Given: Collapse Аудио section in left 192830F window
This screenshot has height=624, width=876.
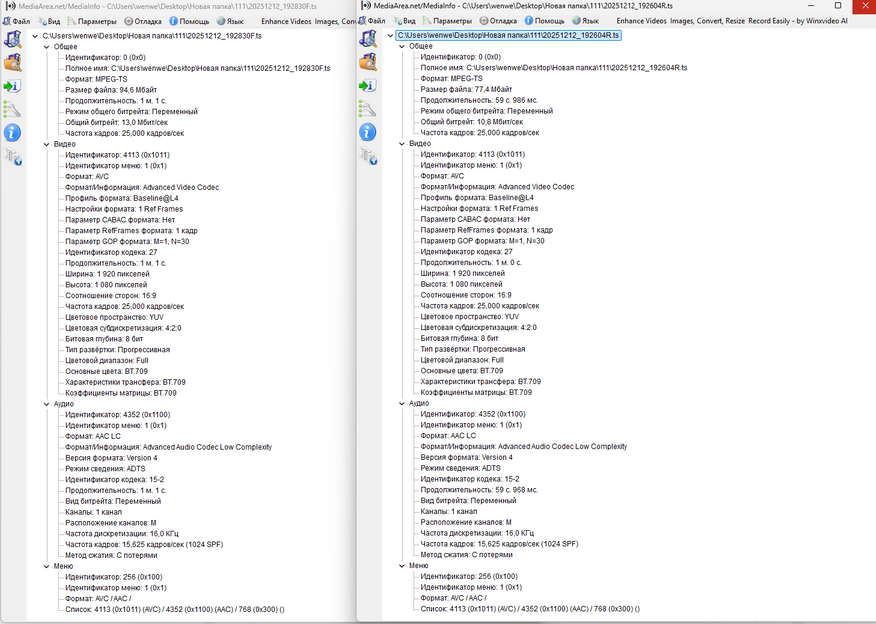Looking at the screenshot, I should click(46, 404).
